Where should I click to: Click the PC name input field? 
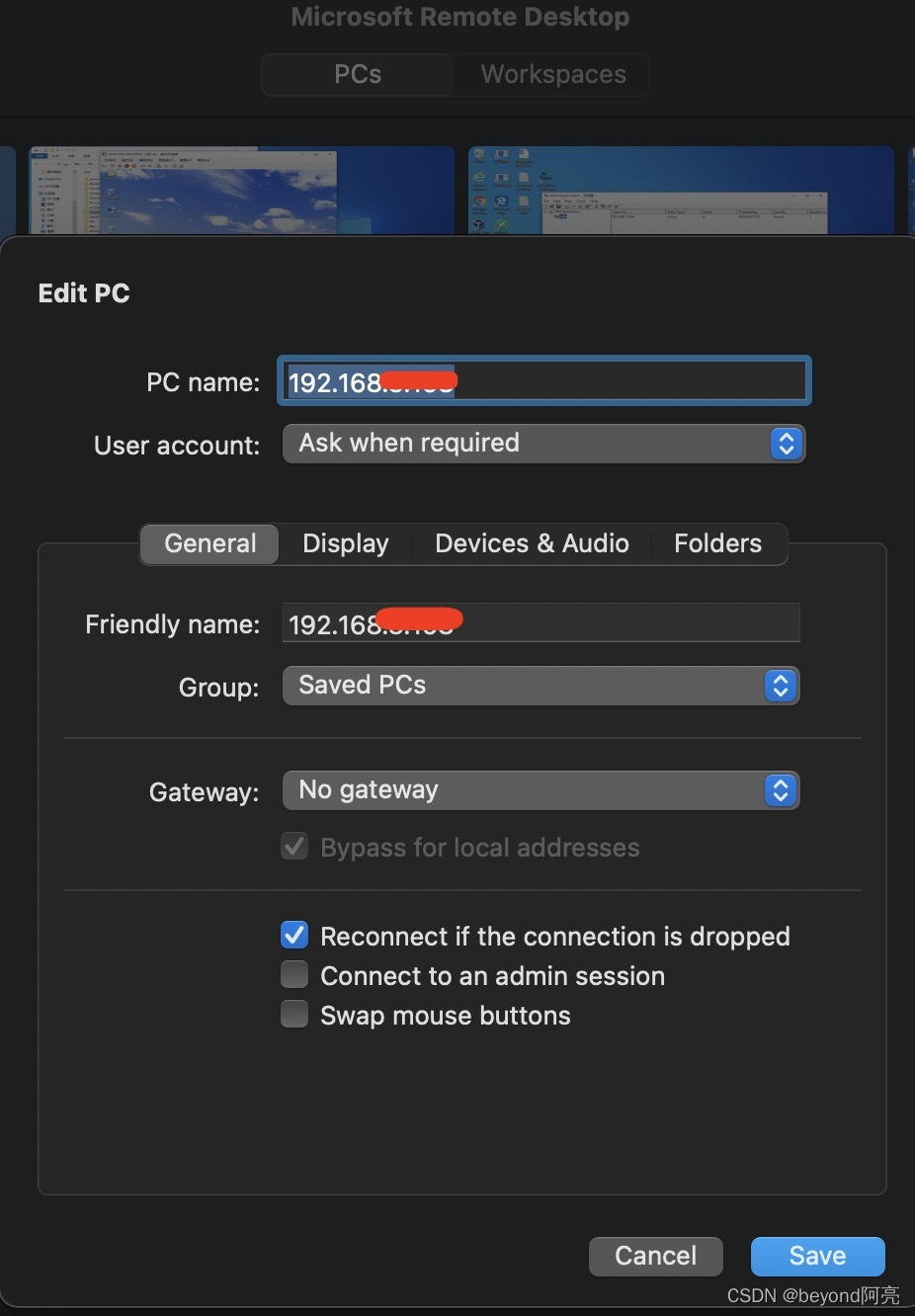(x=543, y=380)
